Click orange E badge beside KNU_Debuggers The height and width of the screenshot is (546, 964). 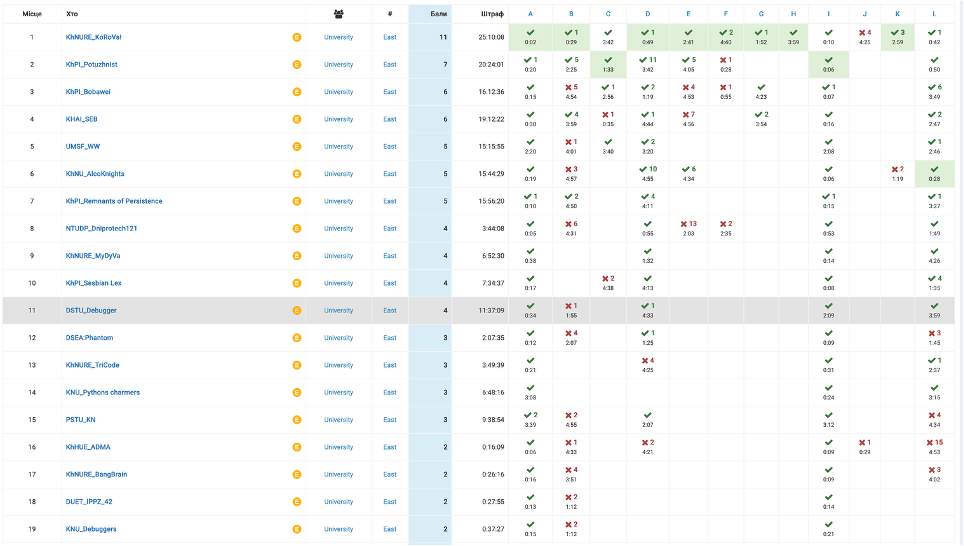[297, 529]
